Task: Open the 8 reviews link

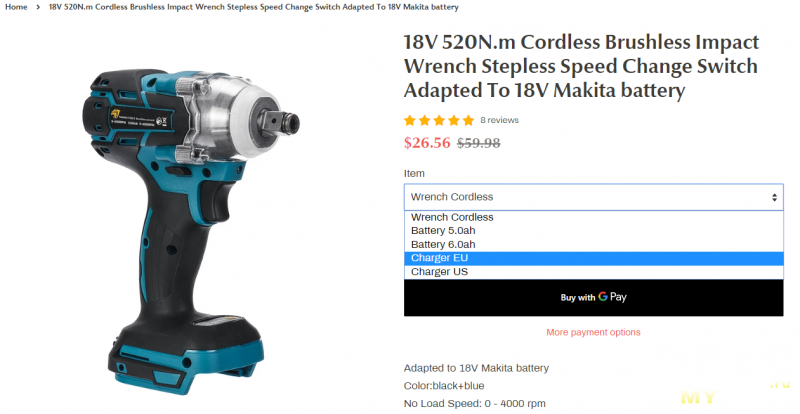Action: [x=499, y=120]
